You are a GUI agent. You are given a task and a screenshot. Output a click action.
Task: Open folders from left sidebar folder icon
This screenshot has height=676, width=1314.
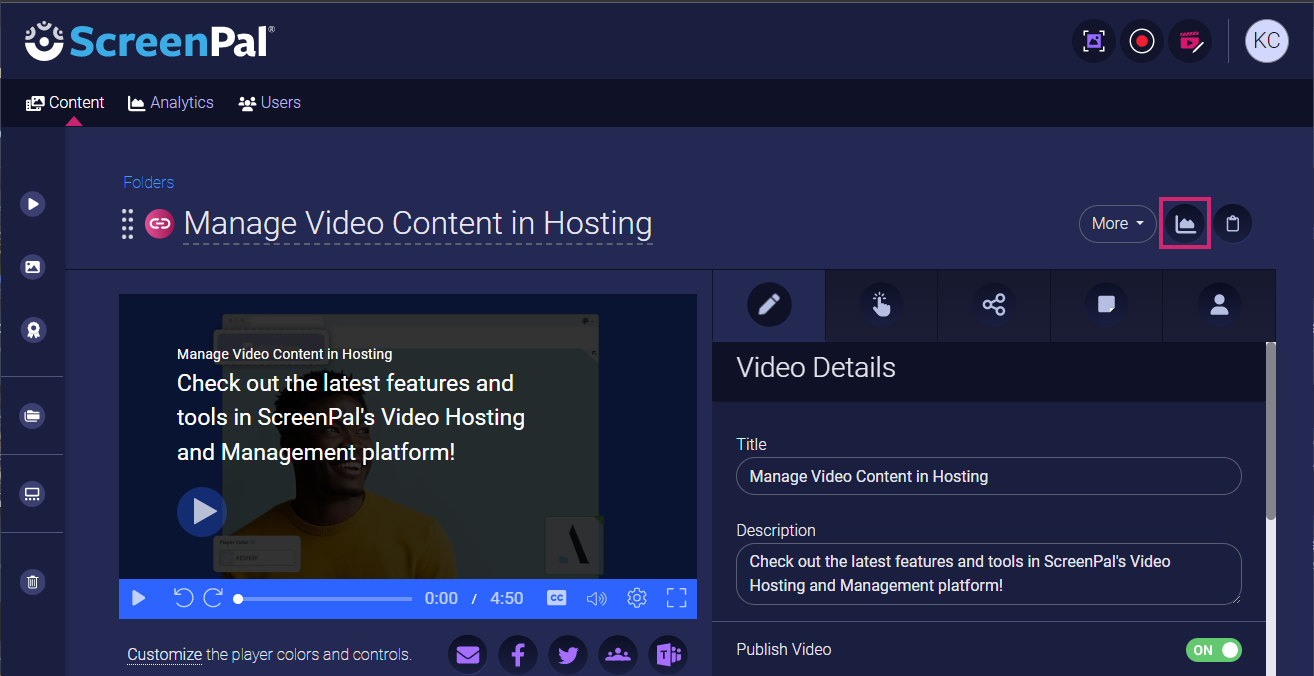tap(33, 416)
